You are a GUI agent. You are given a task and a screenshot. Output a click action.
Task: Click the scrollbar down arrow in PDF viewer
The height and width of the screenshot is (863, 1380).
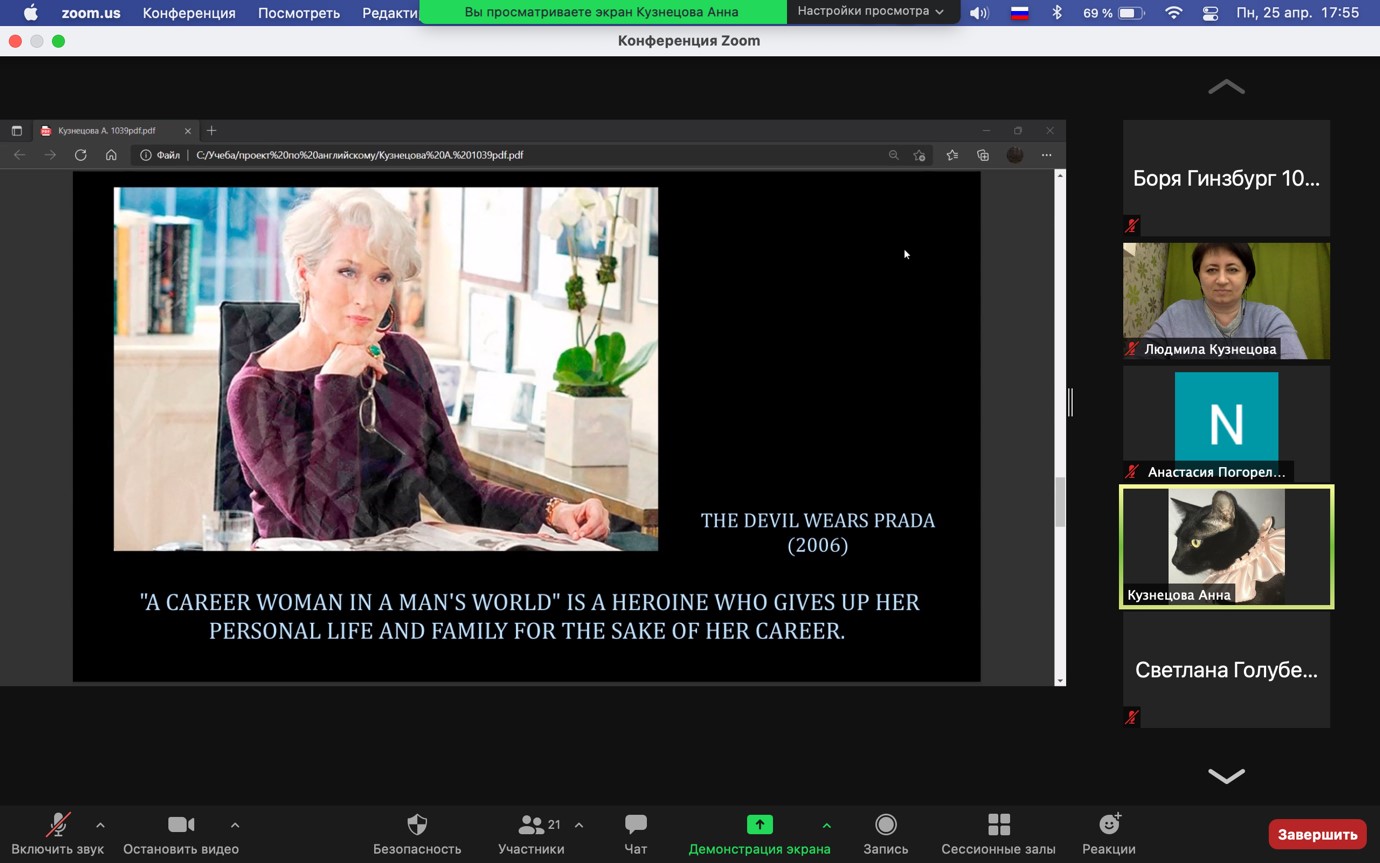tap(1060, 680)
